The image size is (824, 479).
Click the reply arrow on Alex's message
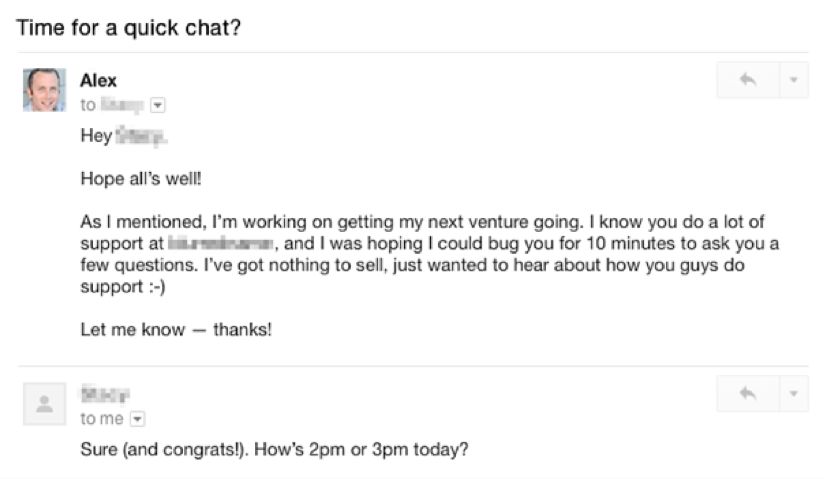coord(748,81)
